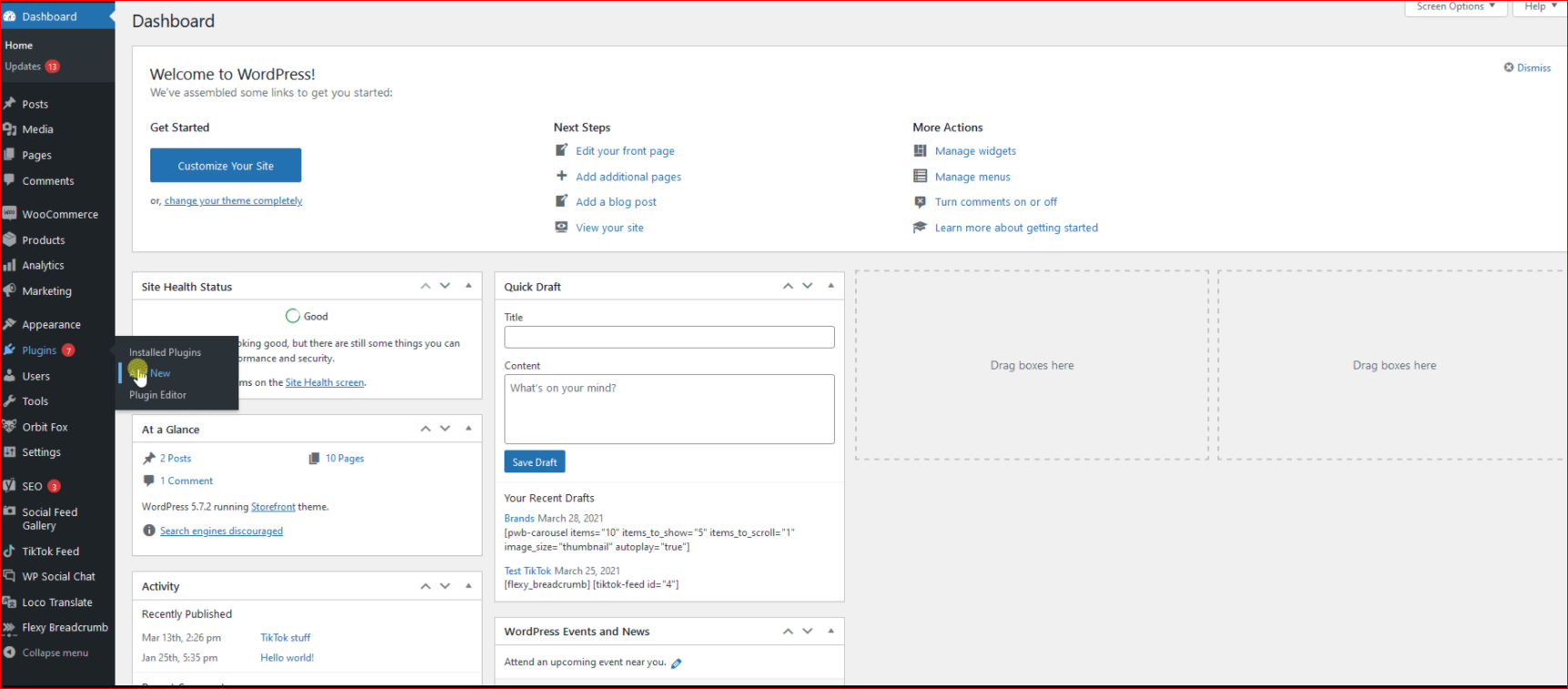The height and width of the screenshot is (689, 1568).
Task: Open the TikTok stuff published post
Action: coord(285,638)
